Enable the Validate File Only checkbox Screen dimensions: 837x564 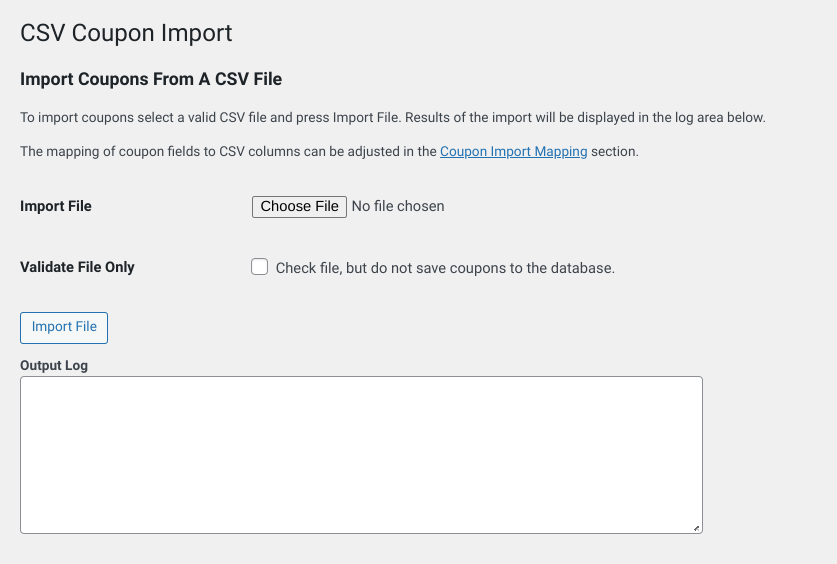(x=260, y=267)
